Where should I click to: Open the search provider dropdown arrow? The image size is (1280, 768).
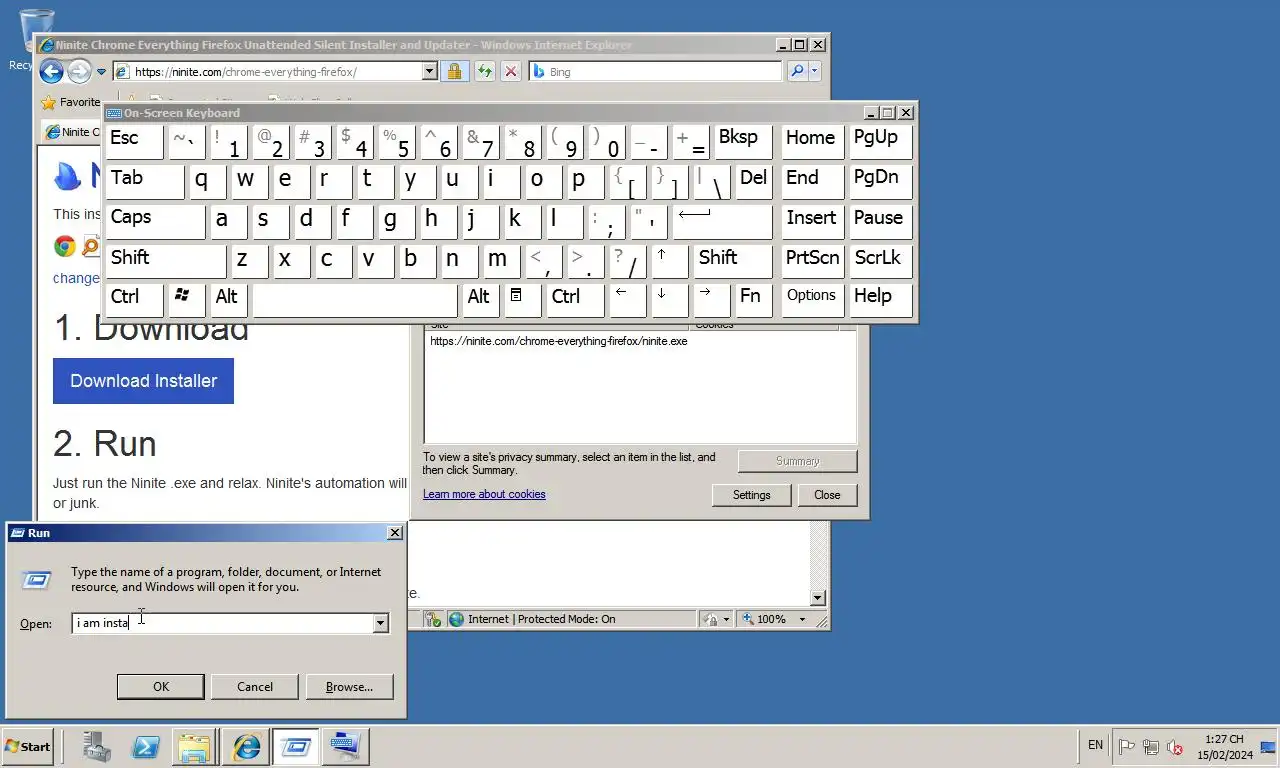coord(815,71)
